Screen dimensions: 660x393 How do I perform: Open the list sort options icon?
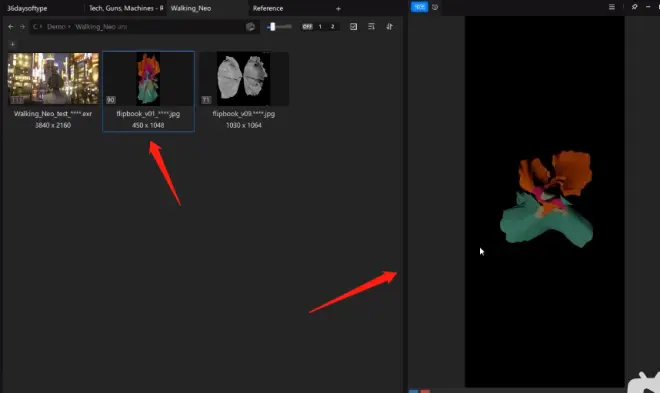click(x=371, y=27)
